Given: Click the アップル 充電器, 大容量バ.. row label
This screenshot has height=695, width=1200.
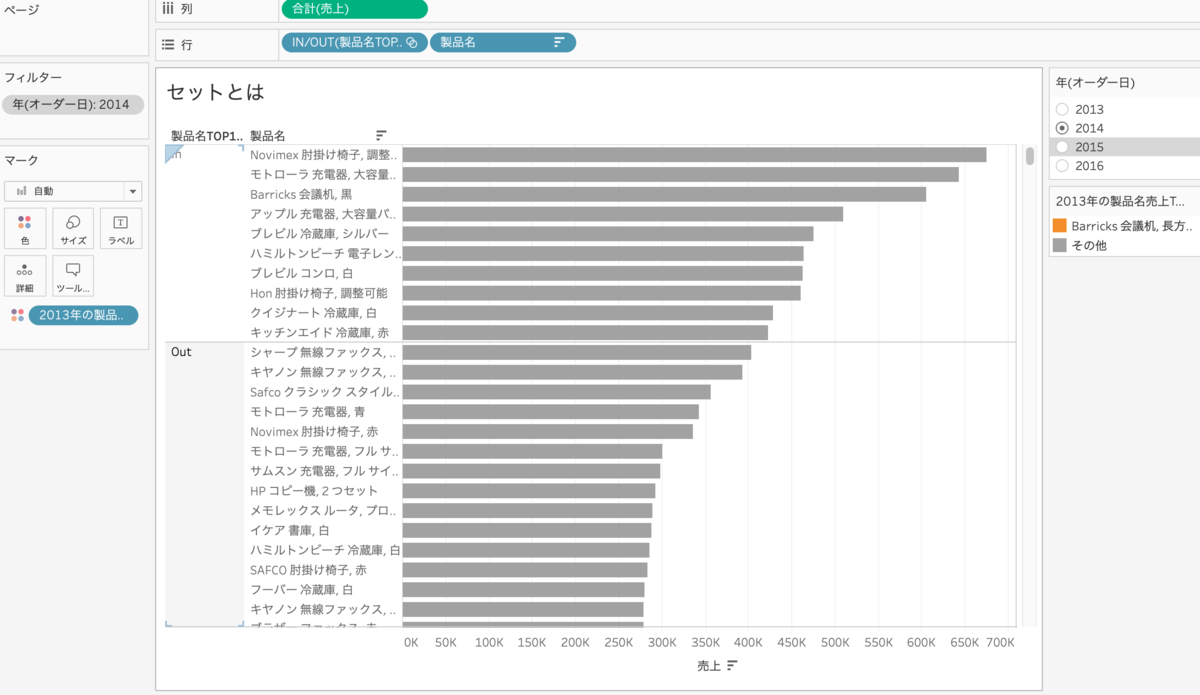Looking at the screenshot, I should point(323,214).
